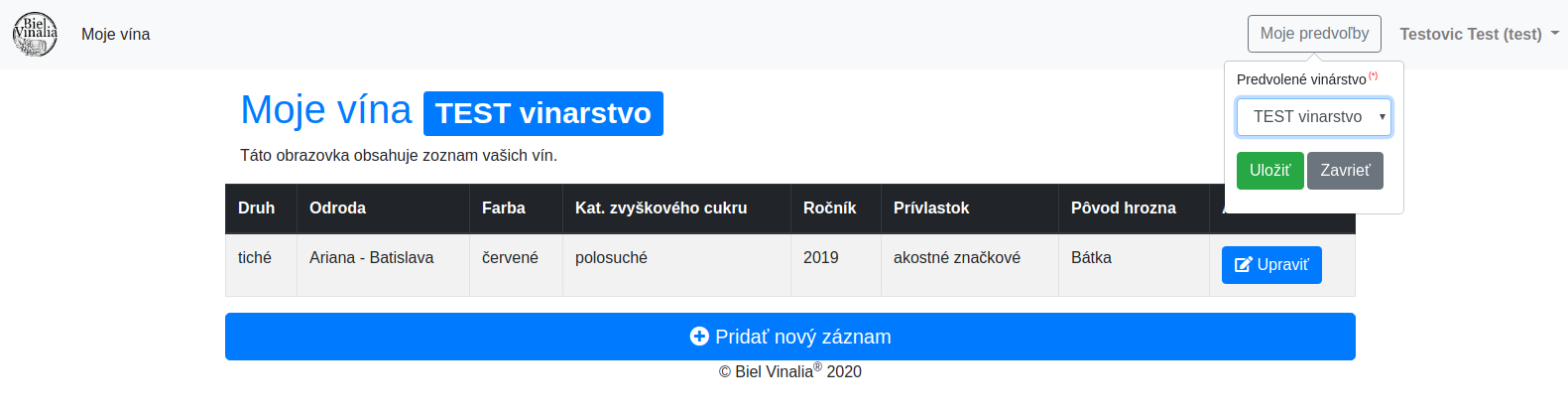Image resolution: width=1568 pixels, height=415 pixels.
Task: Toggle the Moje predvoľby preferences button
Action: click(1314, 34)
